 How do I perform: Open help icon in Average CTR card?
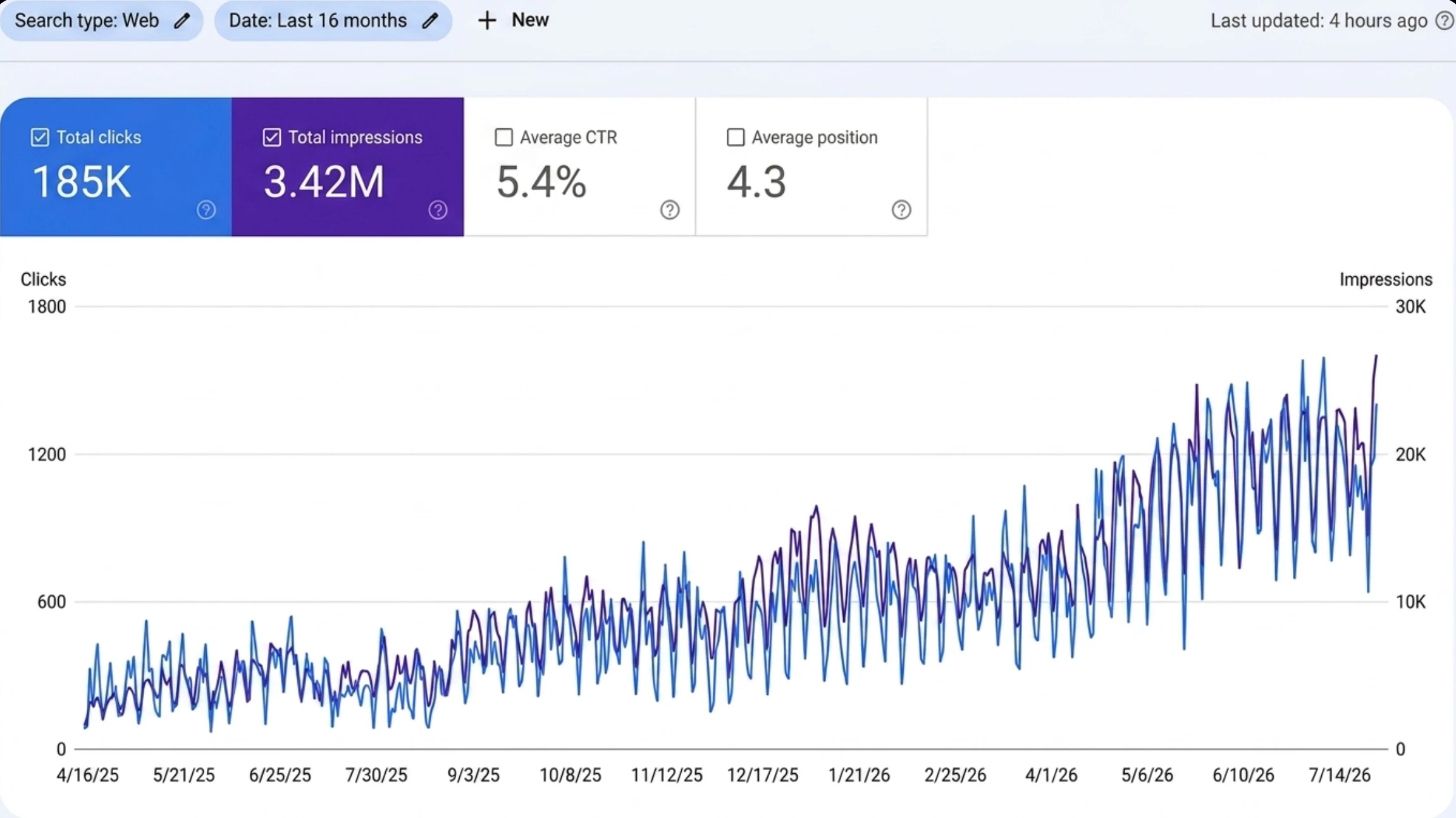pyautogui.click(x=670, y=210)
